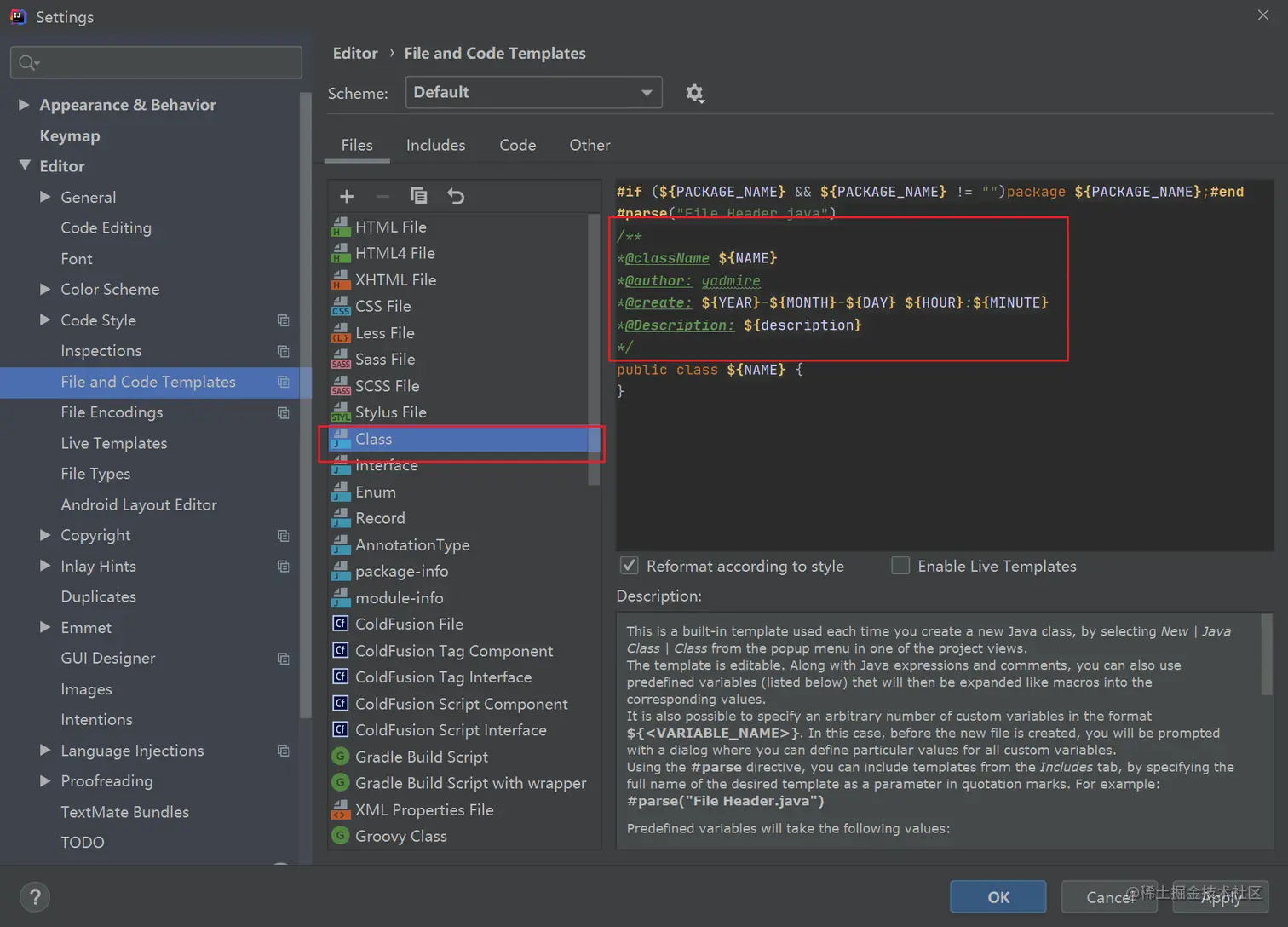
Task: Select the Stylus File template icon
Action: click(x=341, y=412)
